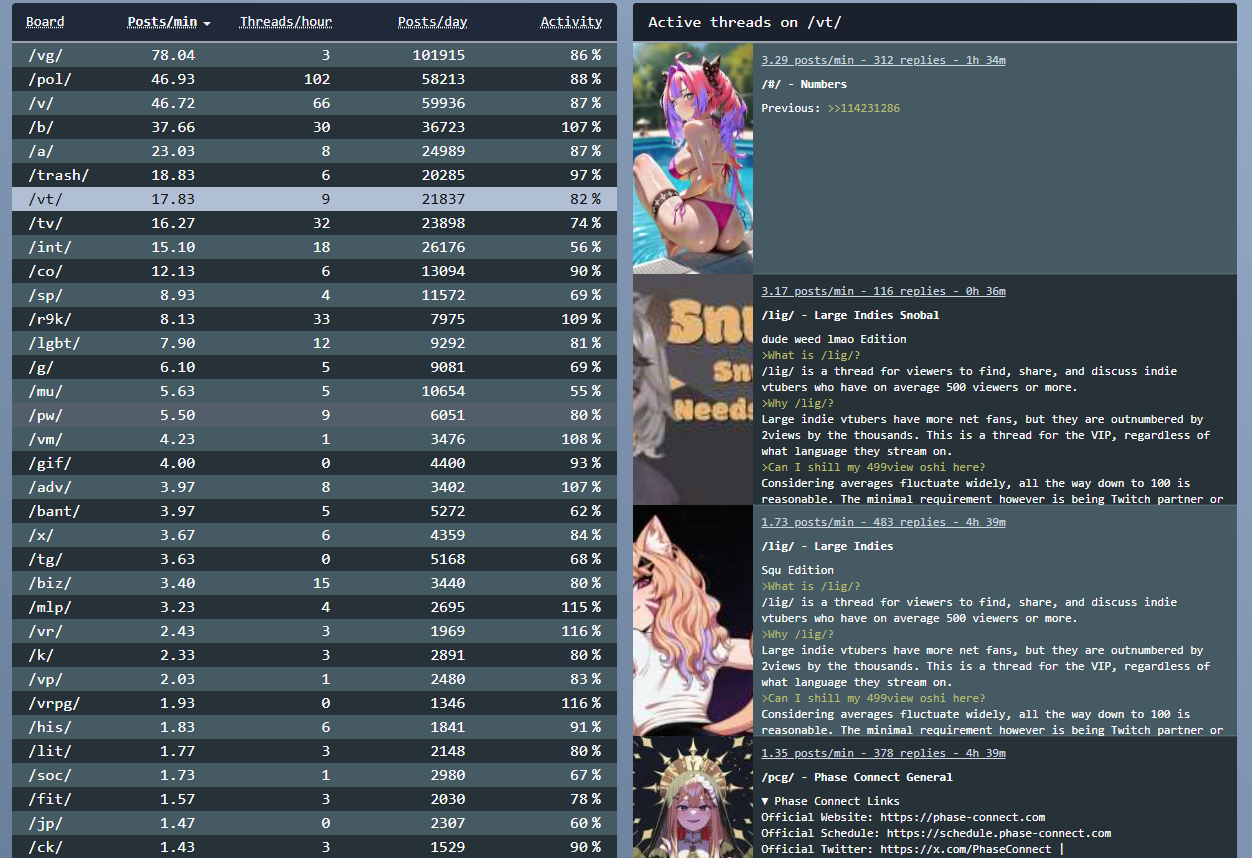This screenshot has height=858, width=1252.
Task: Select the /b/ board row
Action: (314, 127)
